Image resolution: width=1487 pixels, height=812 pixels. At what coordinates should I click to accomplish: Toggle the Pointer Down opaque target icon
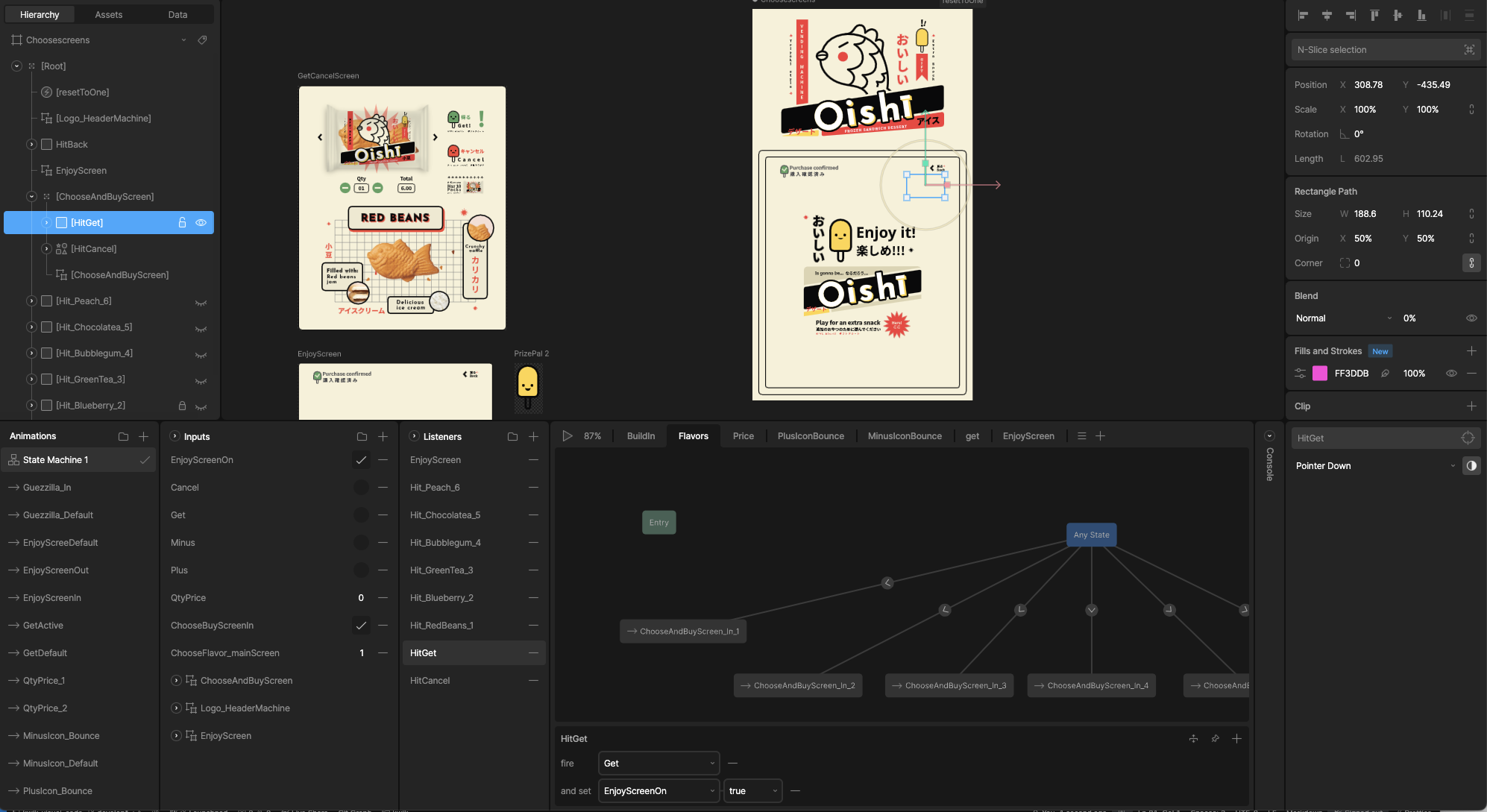[1471, 465]
